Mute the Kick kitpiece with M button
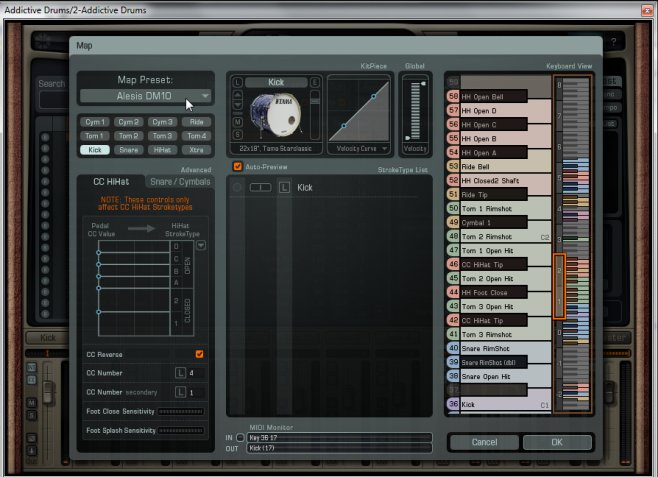 click(238, 122)
